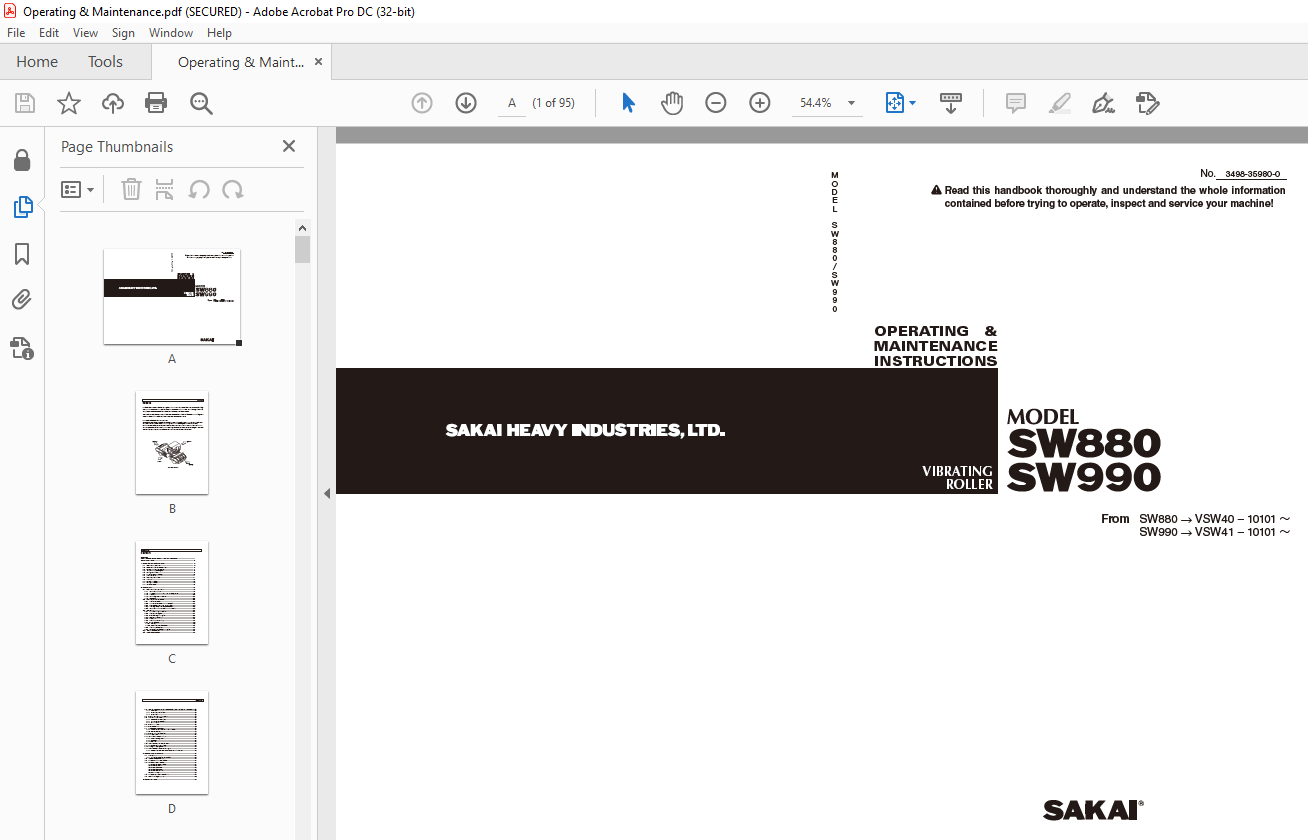Viewport: 1308px width, 840px height.
Task: Select page D thumbnail
Action: click(172, 743)
